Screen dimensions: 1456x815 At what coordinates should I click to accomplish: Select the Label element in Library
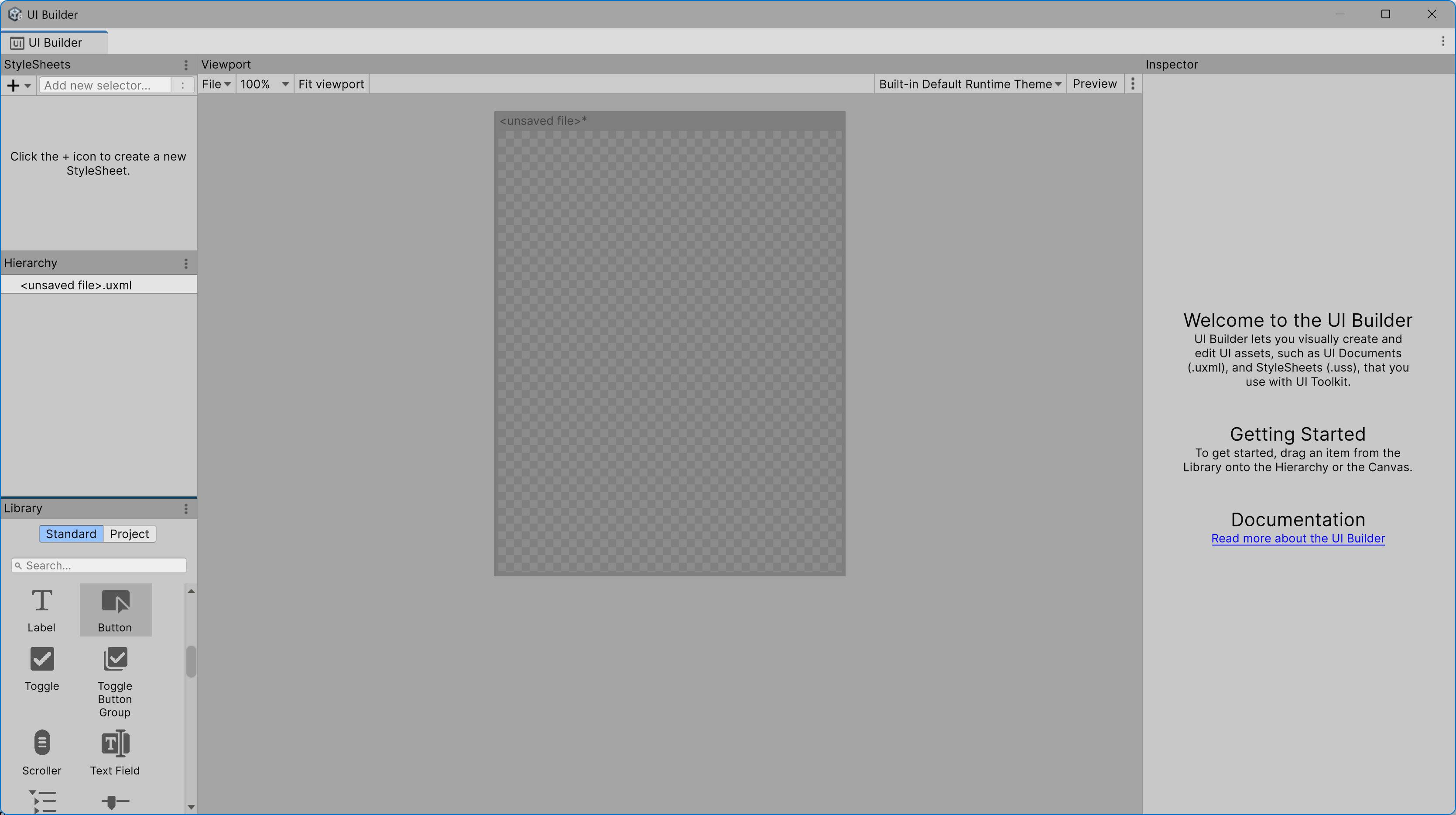click(41, 610)
